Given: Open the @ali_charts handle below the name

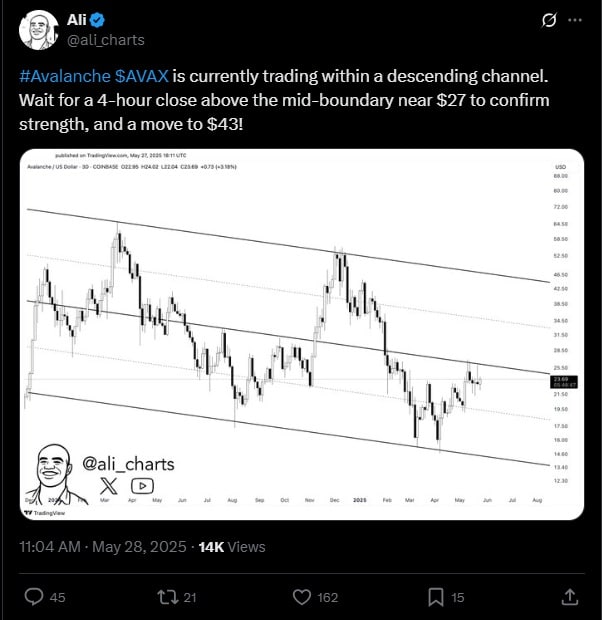Looking at the screenshot, I should pos(105,40).
